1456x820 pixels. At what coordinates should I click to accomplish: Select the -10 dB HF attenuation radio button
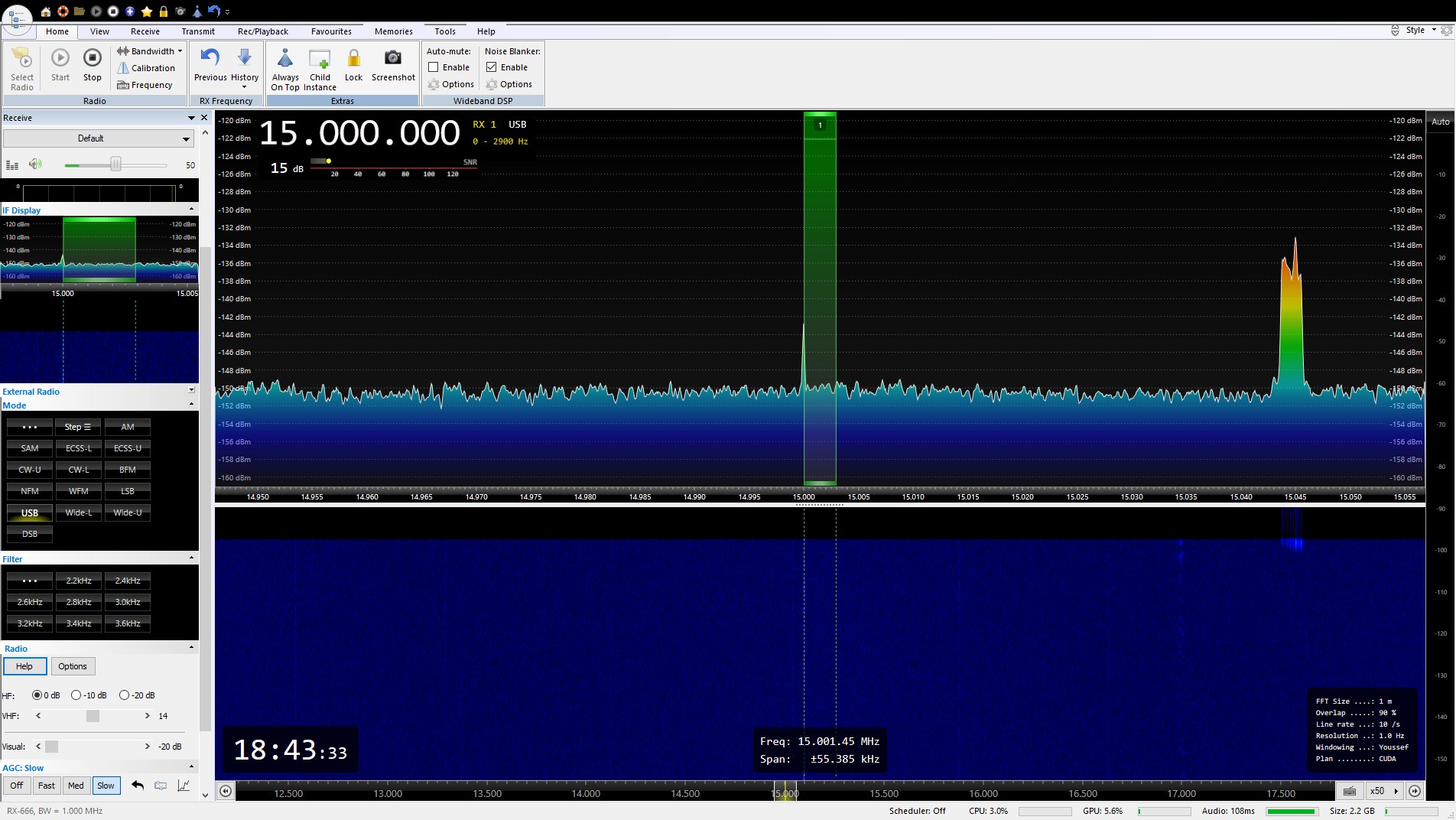[76, 695]
